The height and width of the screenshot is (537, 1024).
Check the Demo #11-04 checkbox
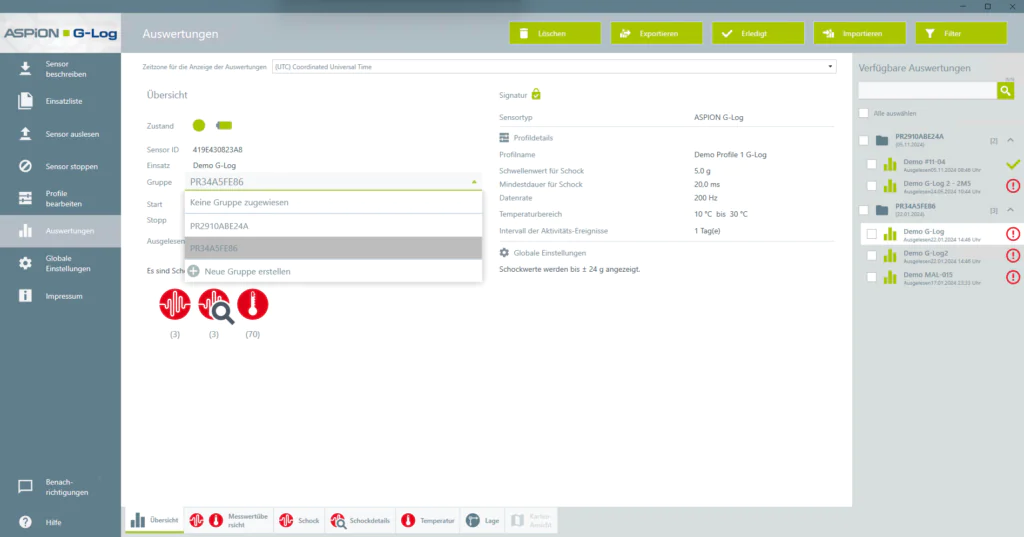(871, 165)
